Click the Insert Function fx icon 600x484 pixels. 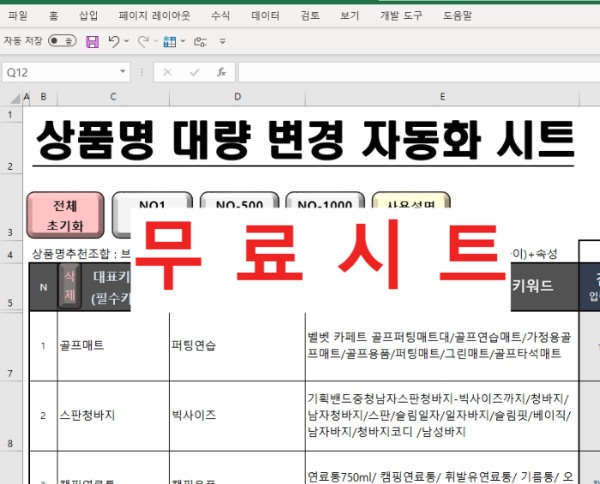click(222, 72)
